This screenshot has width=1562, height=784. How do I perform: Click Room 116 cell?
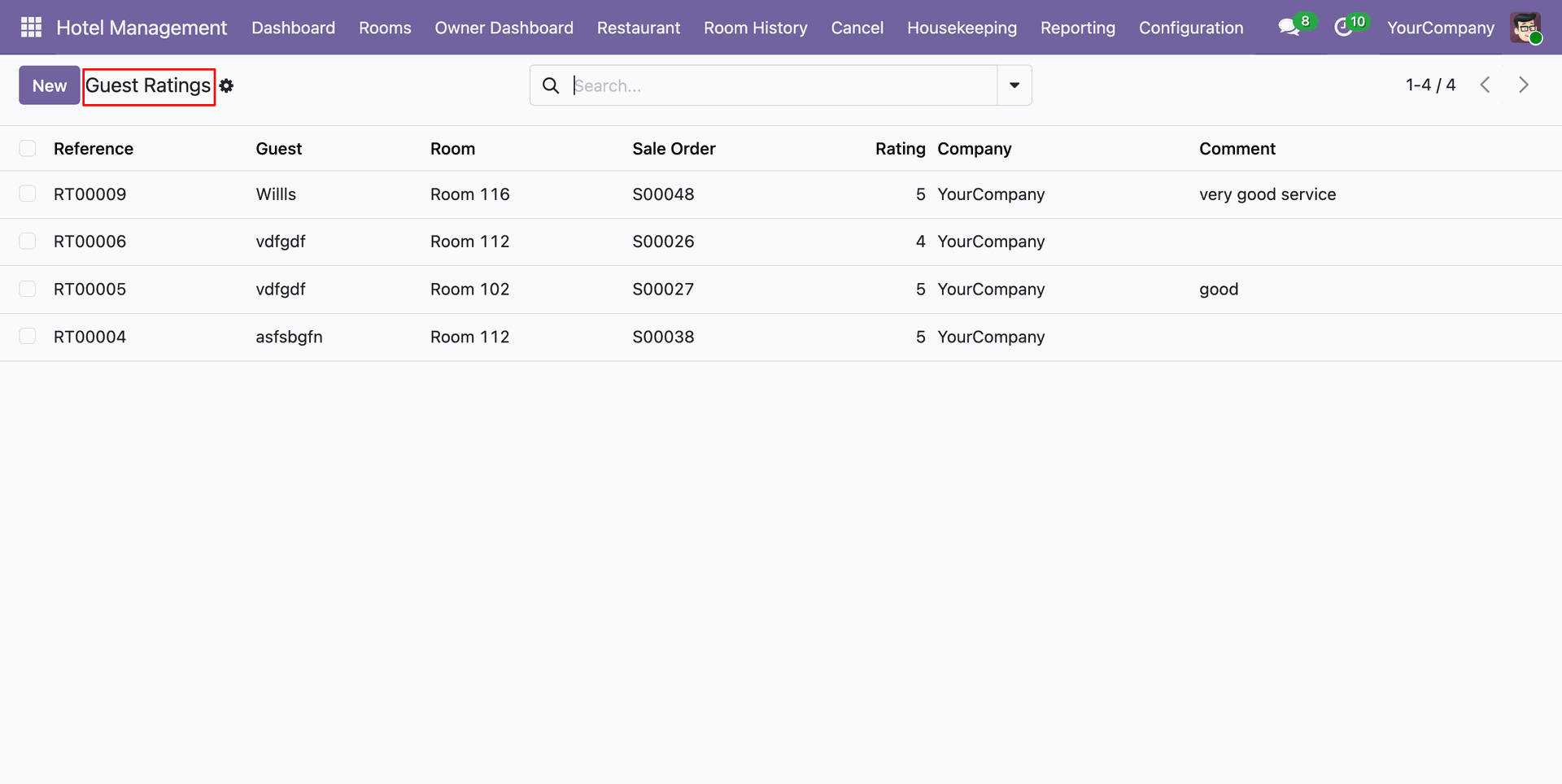coord(469,194)
